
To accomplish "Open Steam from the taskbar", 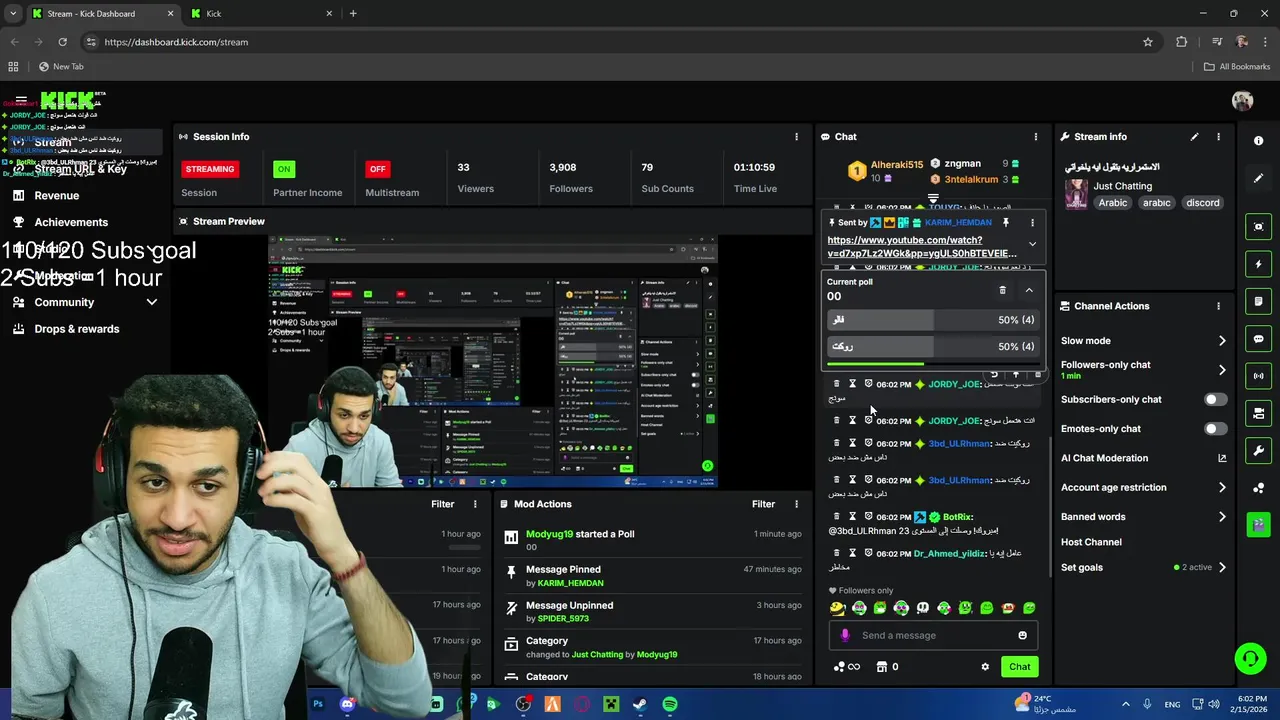I will (x=640, y=704).
